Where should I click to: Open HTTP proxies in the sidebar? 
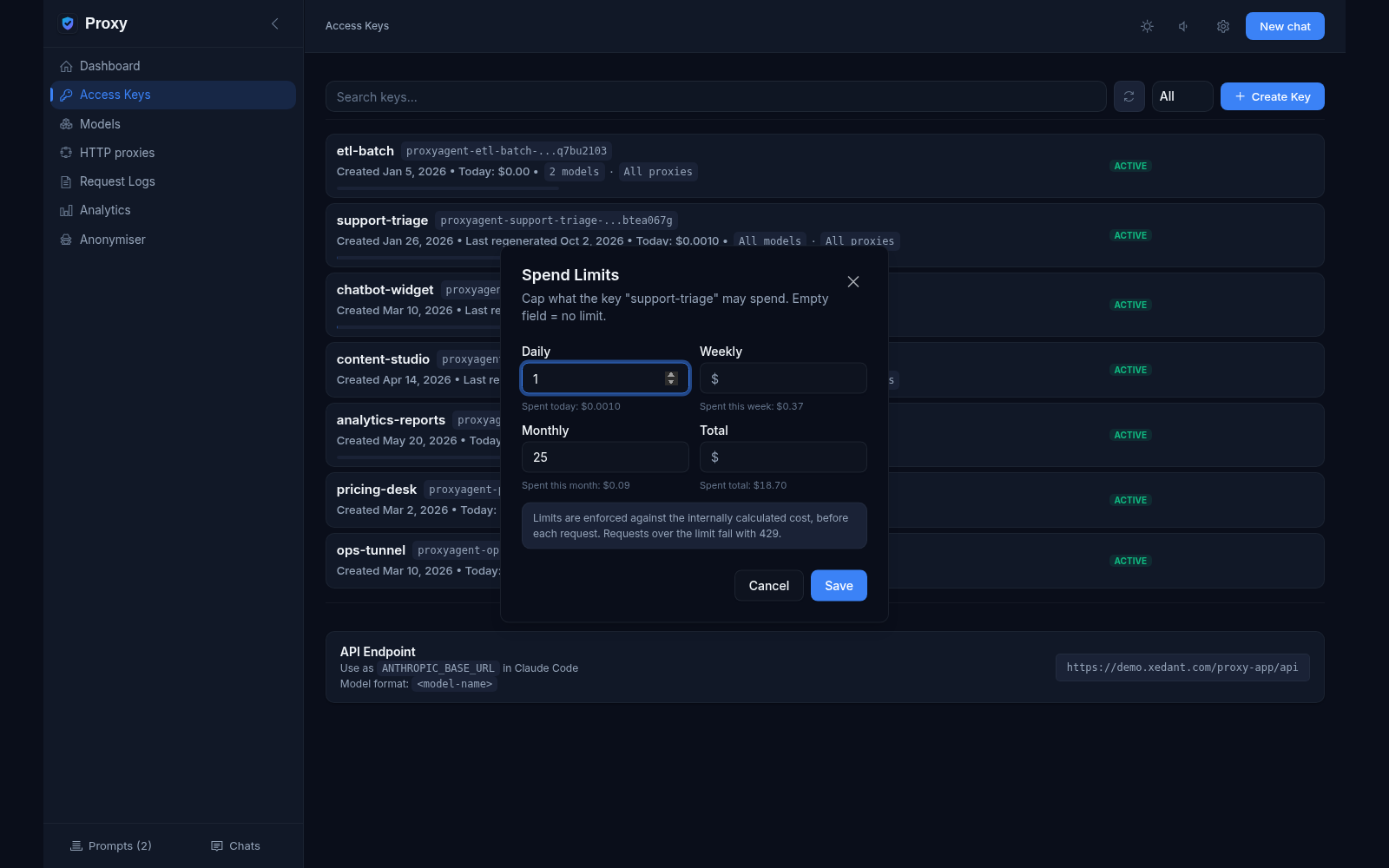tap(173, 153)
